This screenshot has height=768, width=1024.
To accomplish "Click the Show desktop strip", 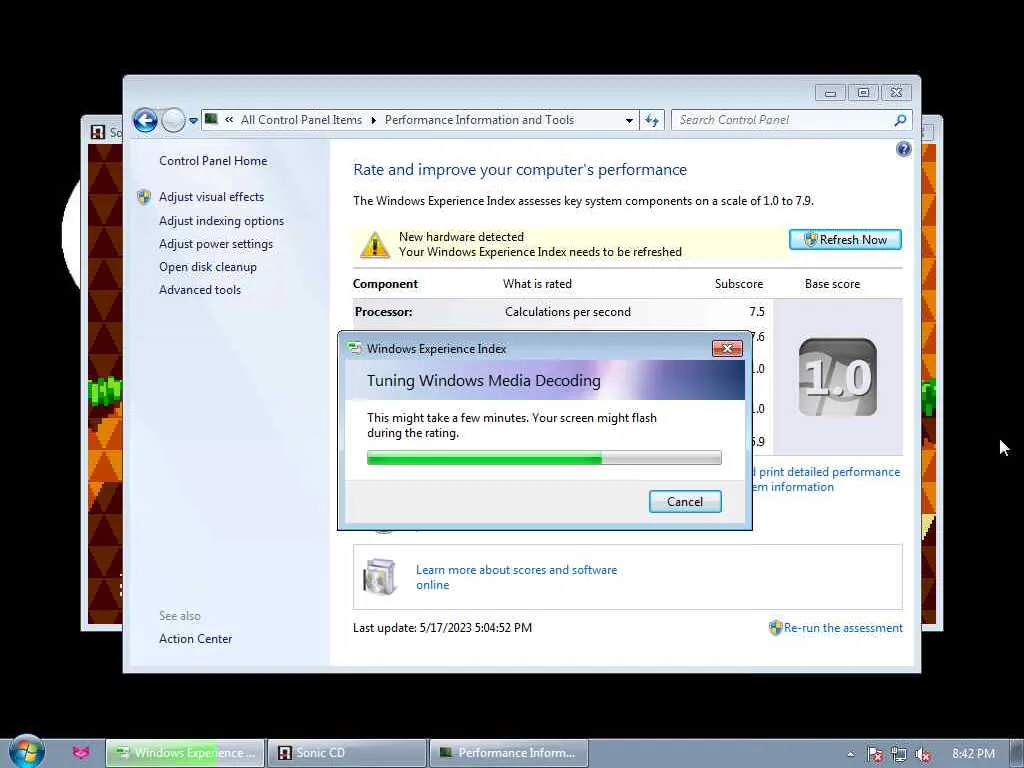I will click(x=1016, y=753).
